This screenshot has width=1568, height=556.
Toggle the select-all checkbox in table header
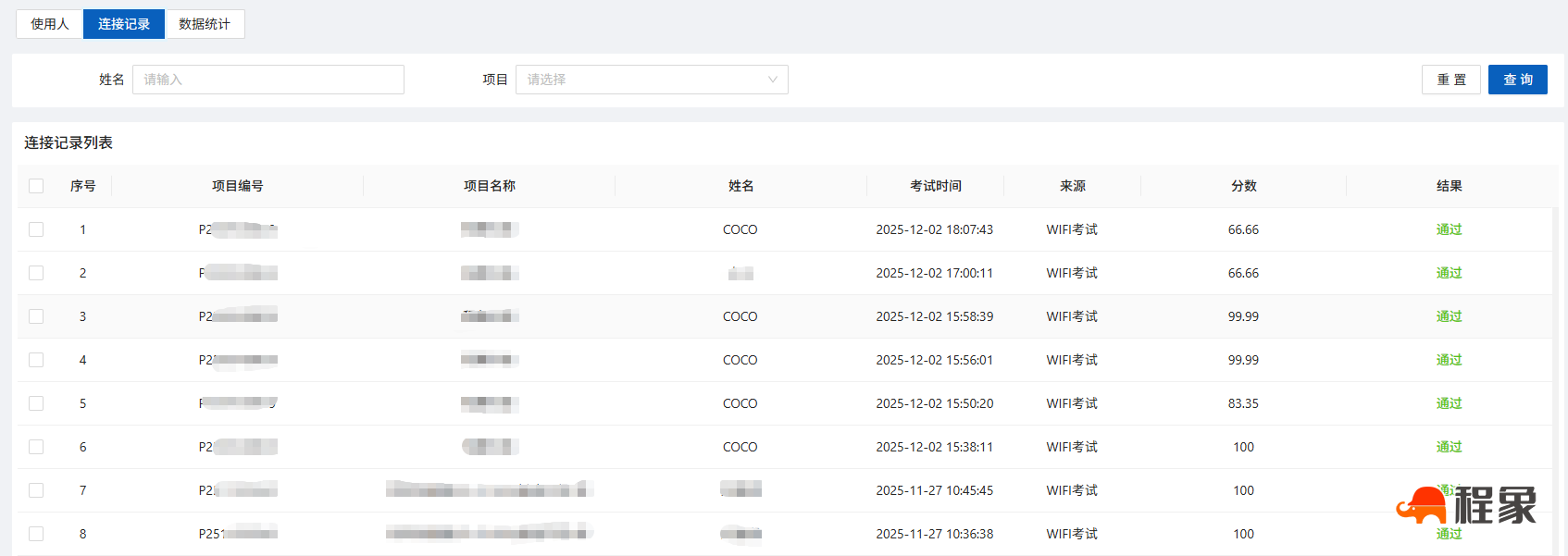point(36,186)
